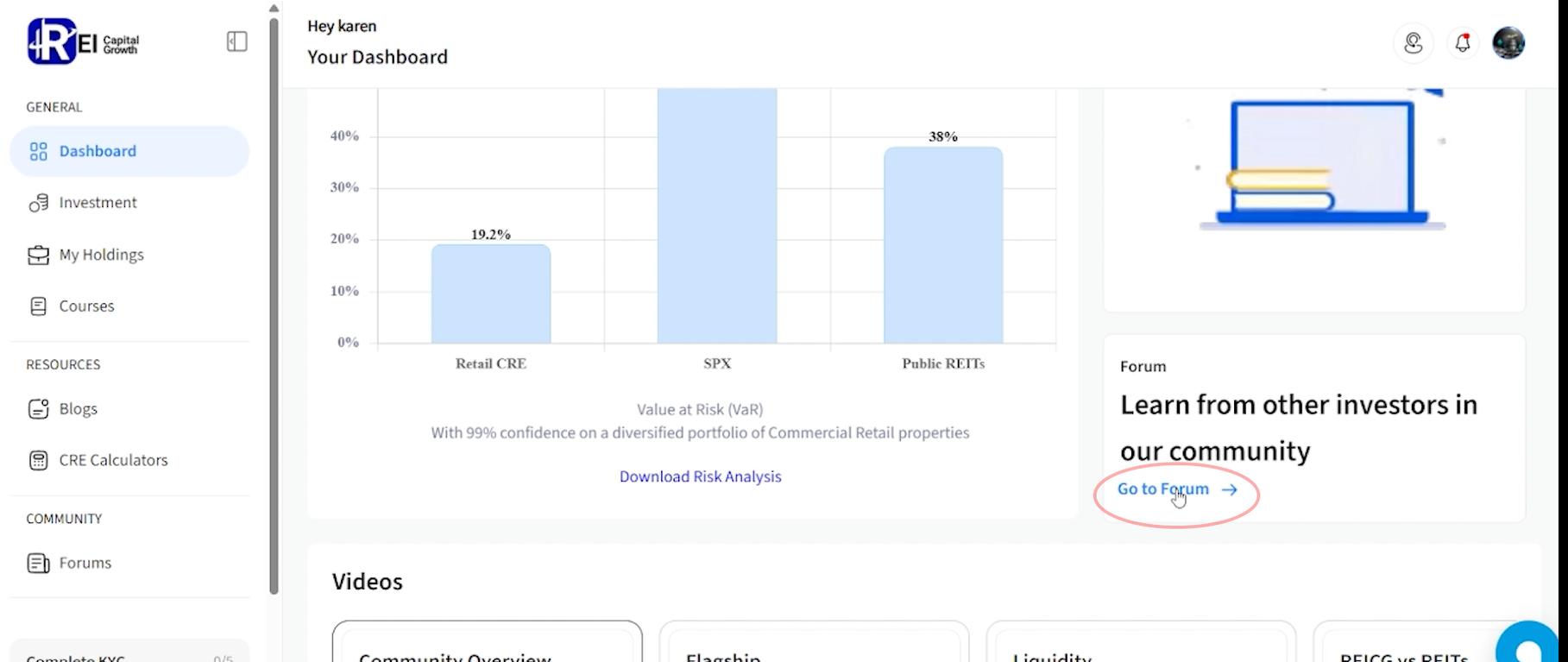Click the My Holdings briefcase icon
Image resolution: width=1568 pixels, height=662 pixels.
point(39,255)
